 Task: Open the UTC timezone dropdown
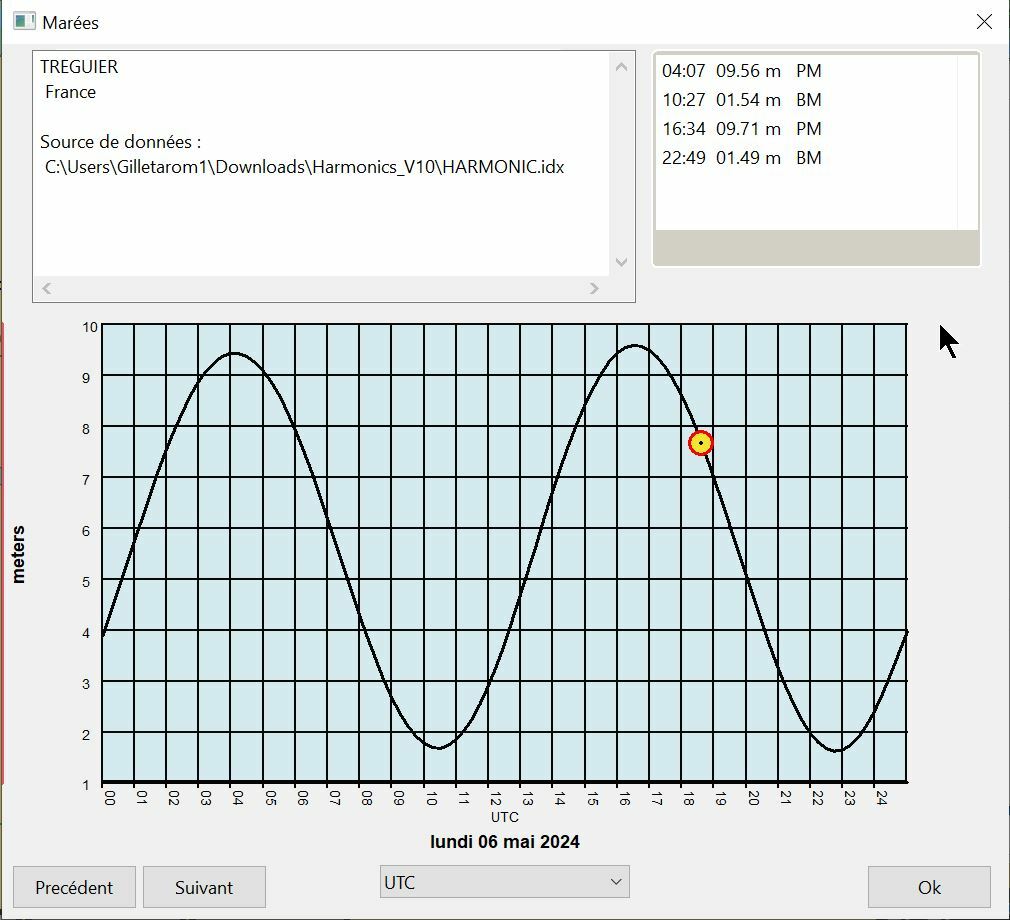coord(504,882)
